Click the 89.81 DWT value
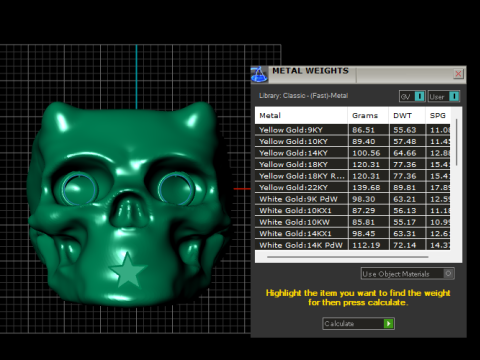Image resolution: width=480 pixels, height=360 pixels. [405, 188]
